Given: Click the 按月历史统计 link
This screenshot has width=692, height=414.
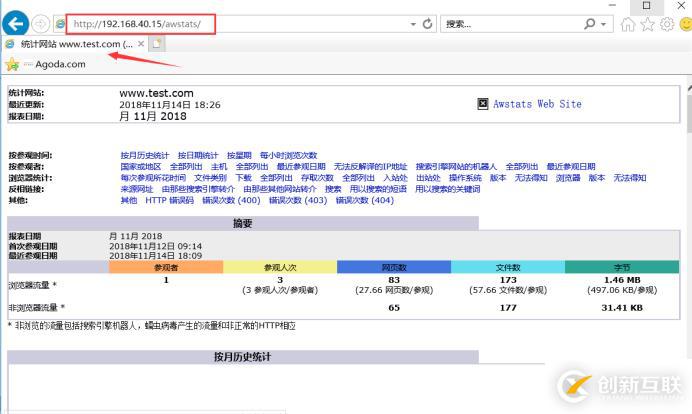Looking at the screenshot, I should coord(146,155).
